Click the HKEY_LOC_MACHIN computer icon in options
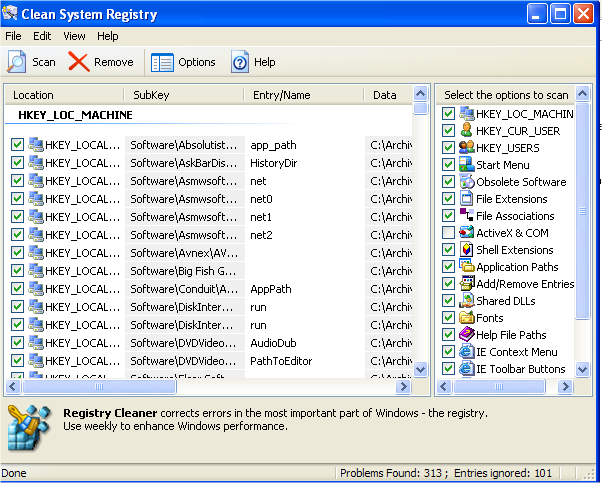 pyautogui.click(x=466, y=114)
